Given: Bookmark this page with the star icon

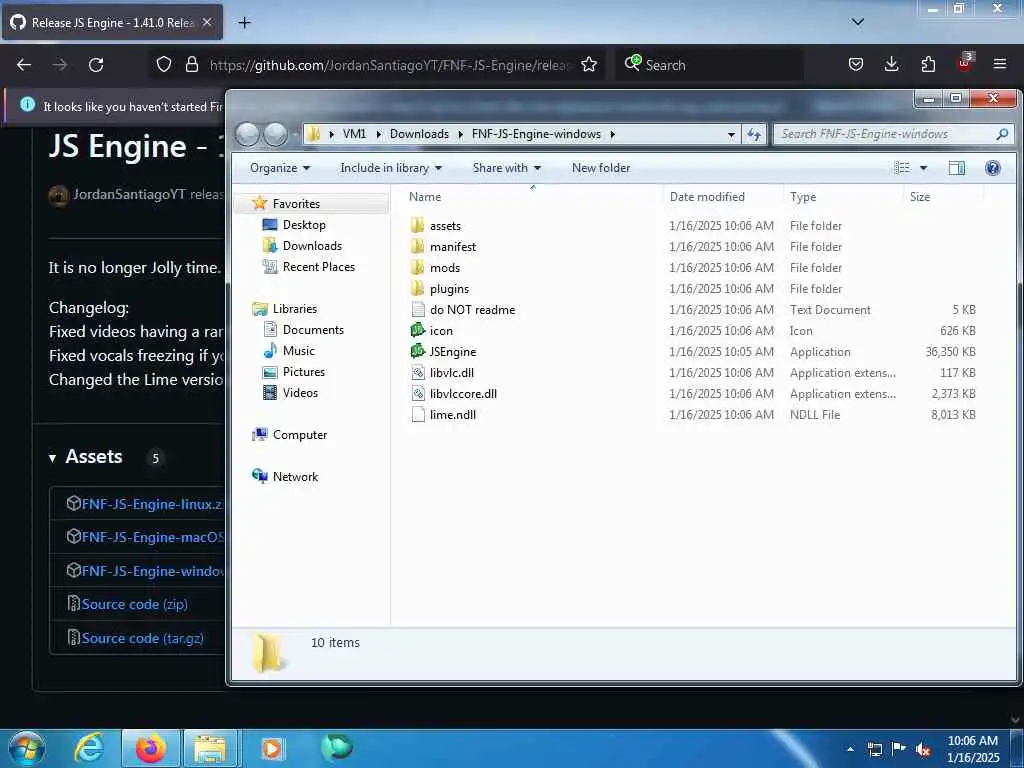Looking at the screenshot, I should [589, 64].
